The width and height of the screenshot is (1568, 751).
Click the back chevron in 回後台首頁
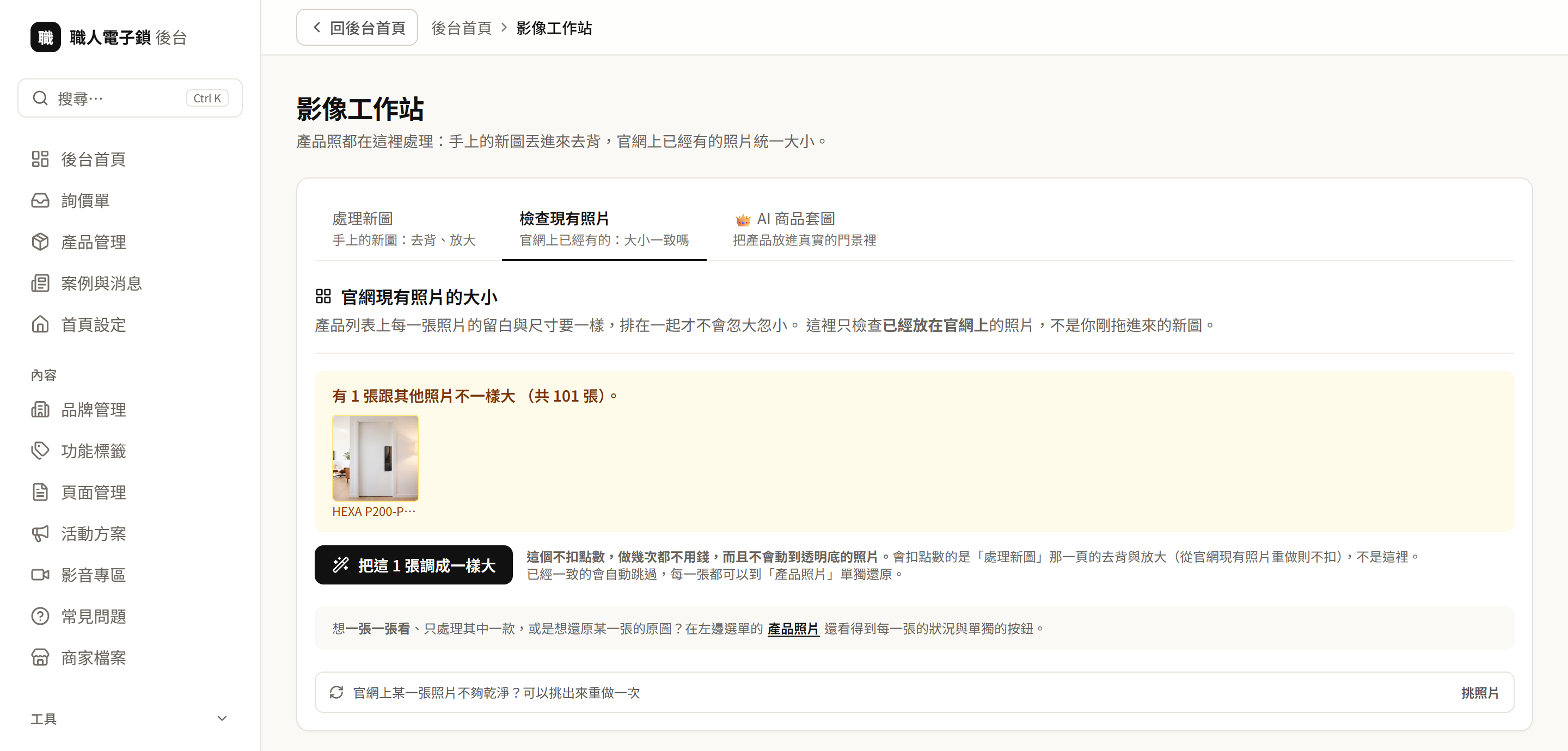[x=316, y=27]
